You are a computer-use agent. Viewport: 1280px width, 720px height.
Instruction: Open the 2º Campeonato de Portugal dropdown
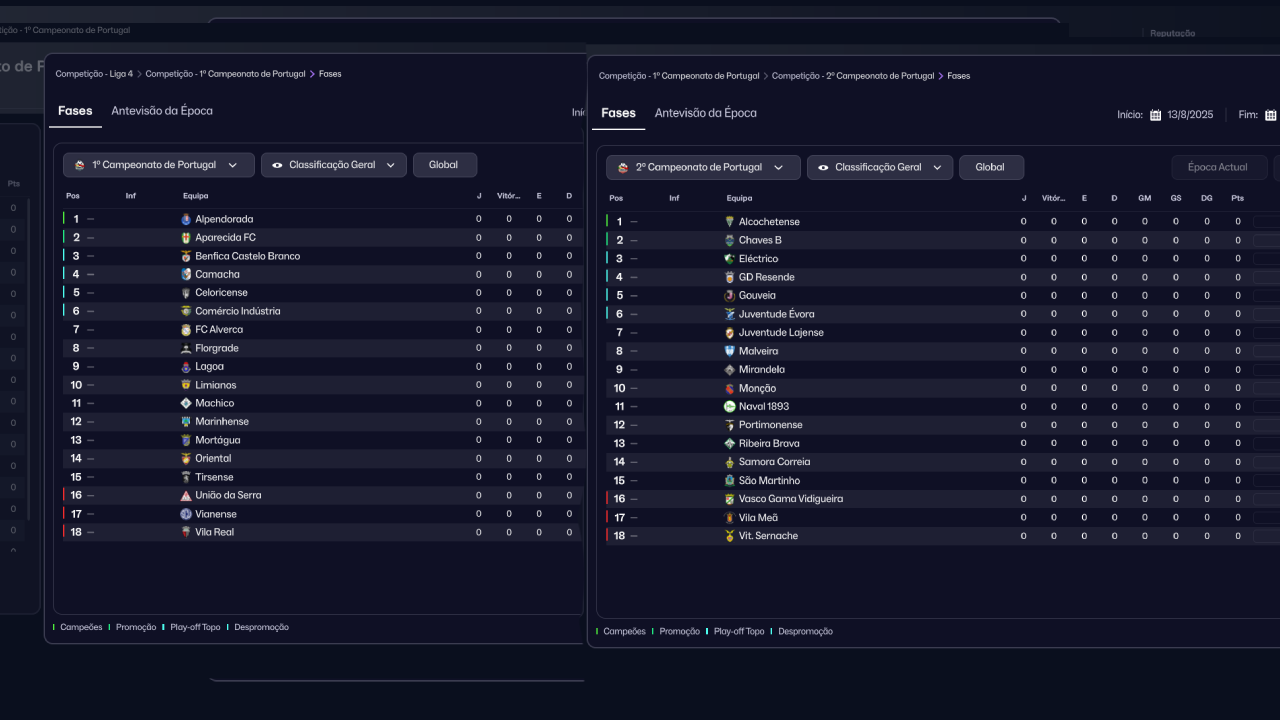(703, 168)
